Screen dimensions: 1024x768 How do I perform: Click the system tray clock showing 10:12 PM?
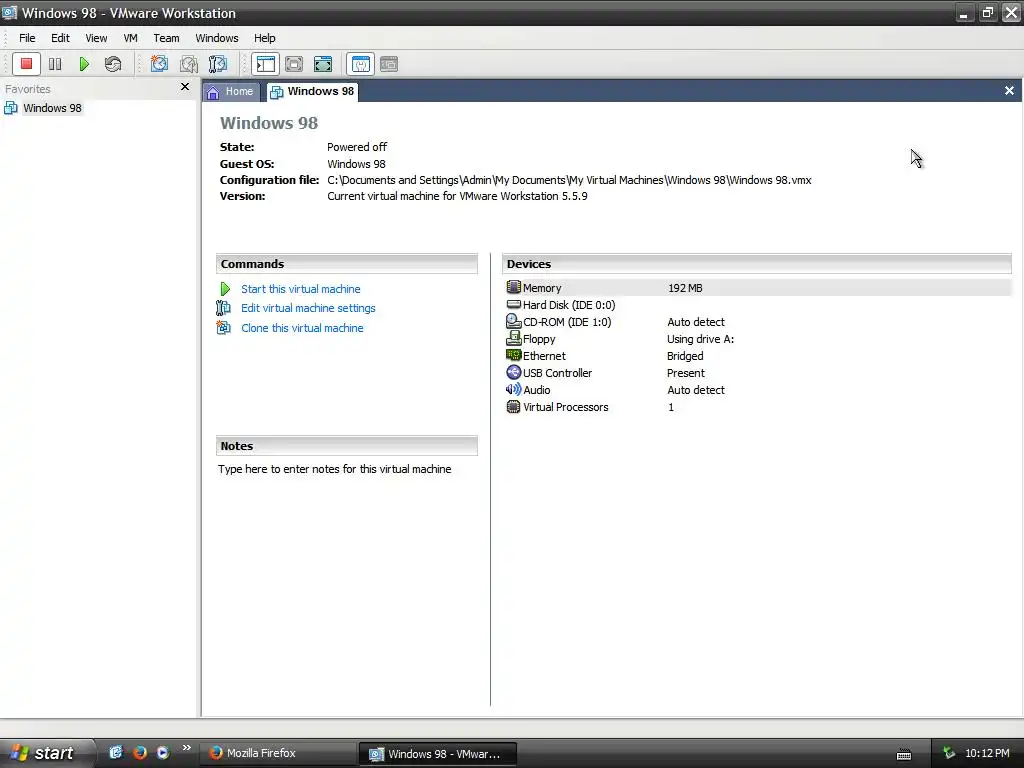(x=987, y=754)
